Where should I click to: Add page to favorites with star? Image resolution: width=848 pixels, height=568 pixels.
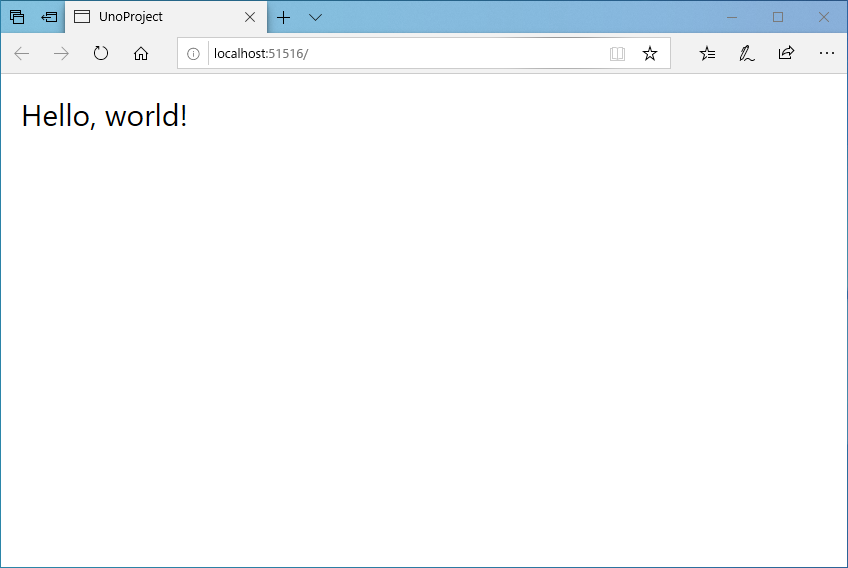tap(650, 54)
